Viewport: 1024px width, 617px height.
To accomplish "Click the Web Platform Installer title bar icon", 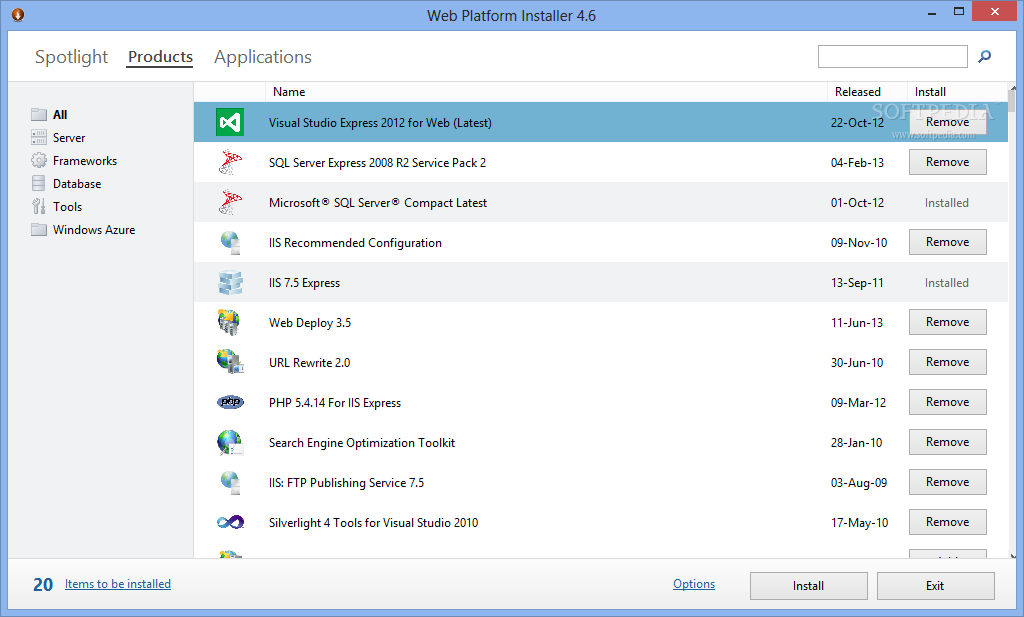I will 18,14.
